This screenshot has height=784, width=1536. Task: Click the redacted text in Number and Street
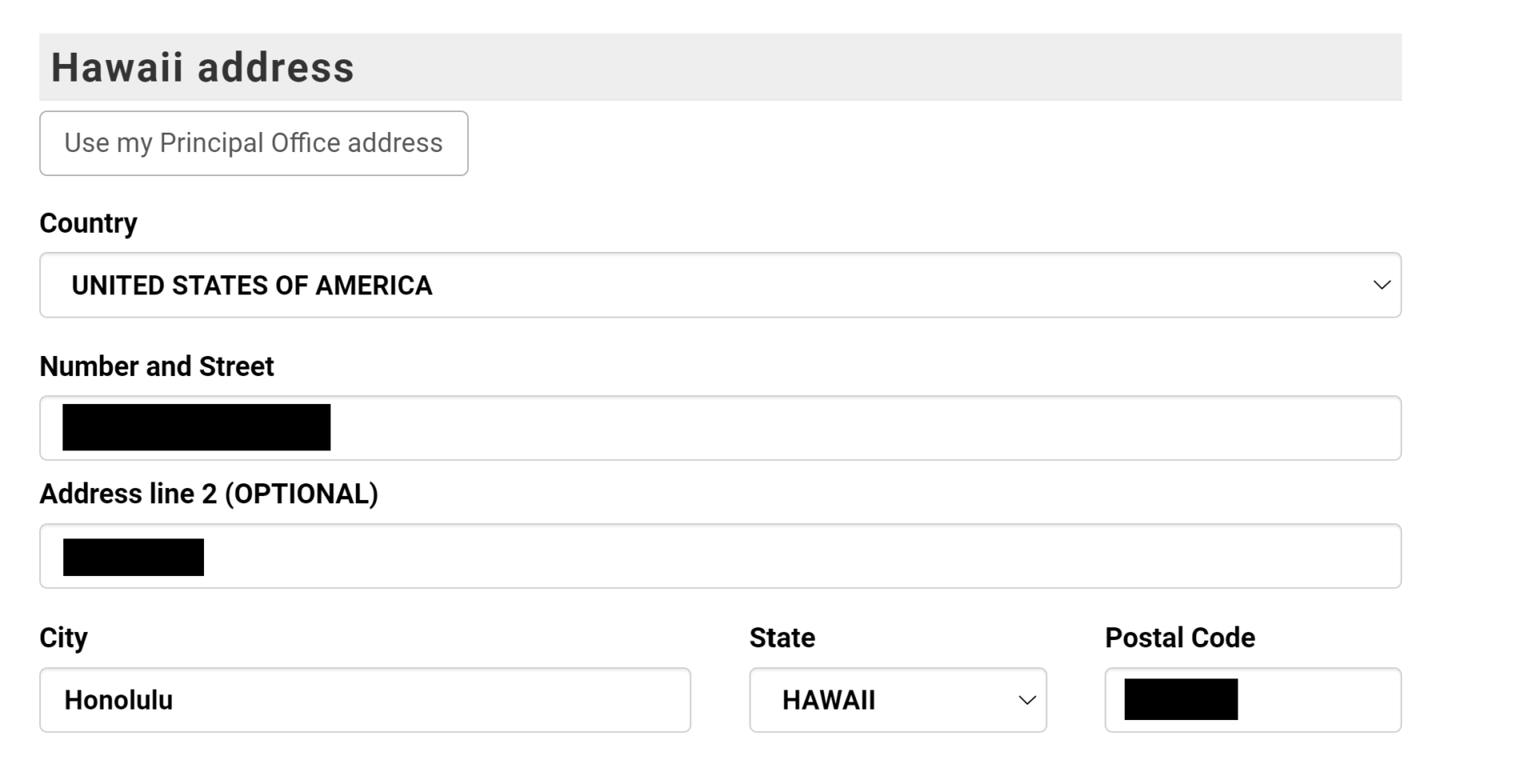(196, 427)
